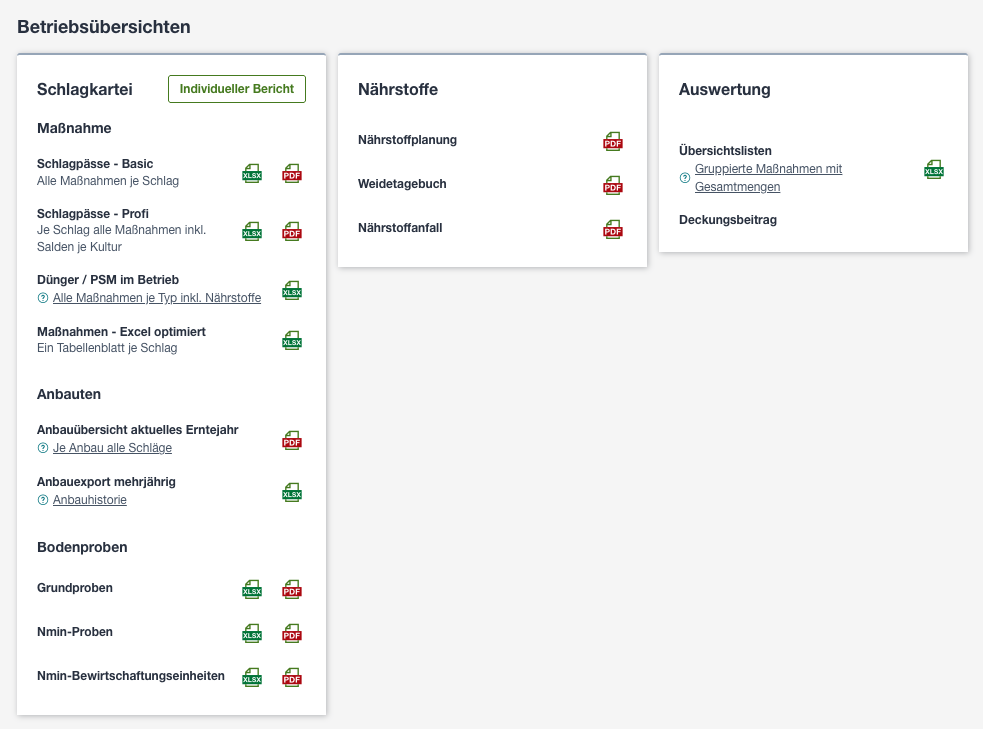This screenshot has width=983, height=729.
Task: Click the Individueller Bericht button
Action: (x=237, y=89)
